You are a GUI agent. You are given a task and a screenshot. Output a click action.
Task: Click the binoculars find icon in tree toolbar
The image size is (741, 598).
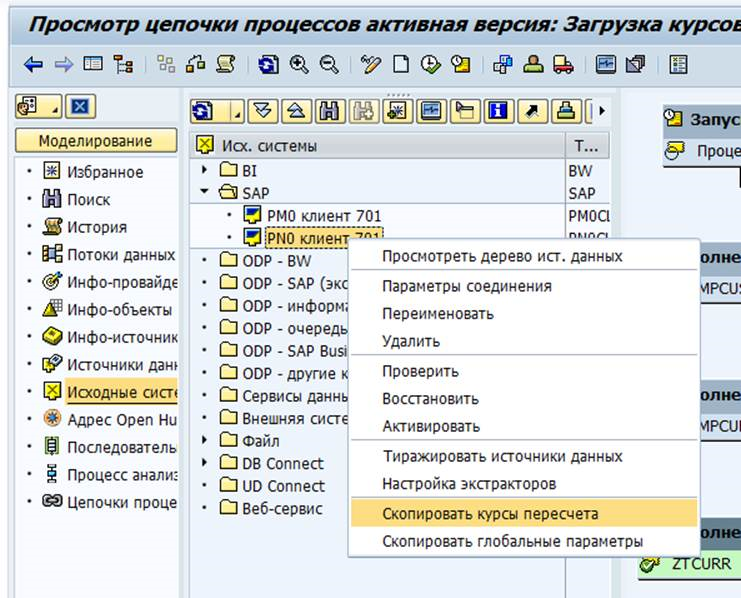(330, 112)
